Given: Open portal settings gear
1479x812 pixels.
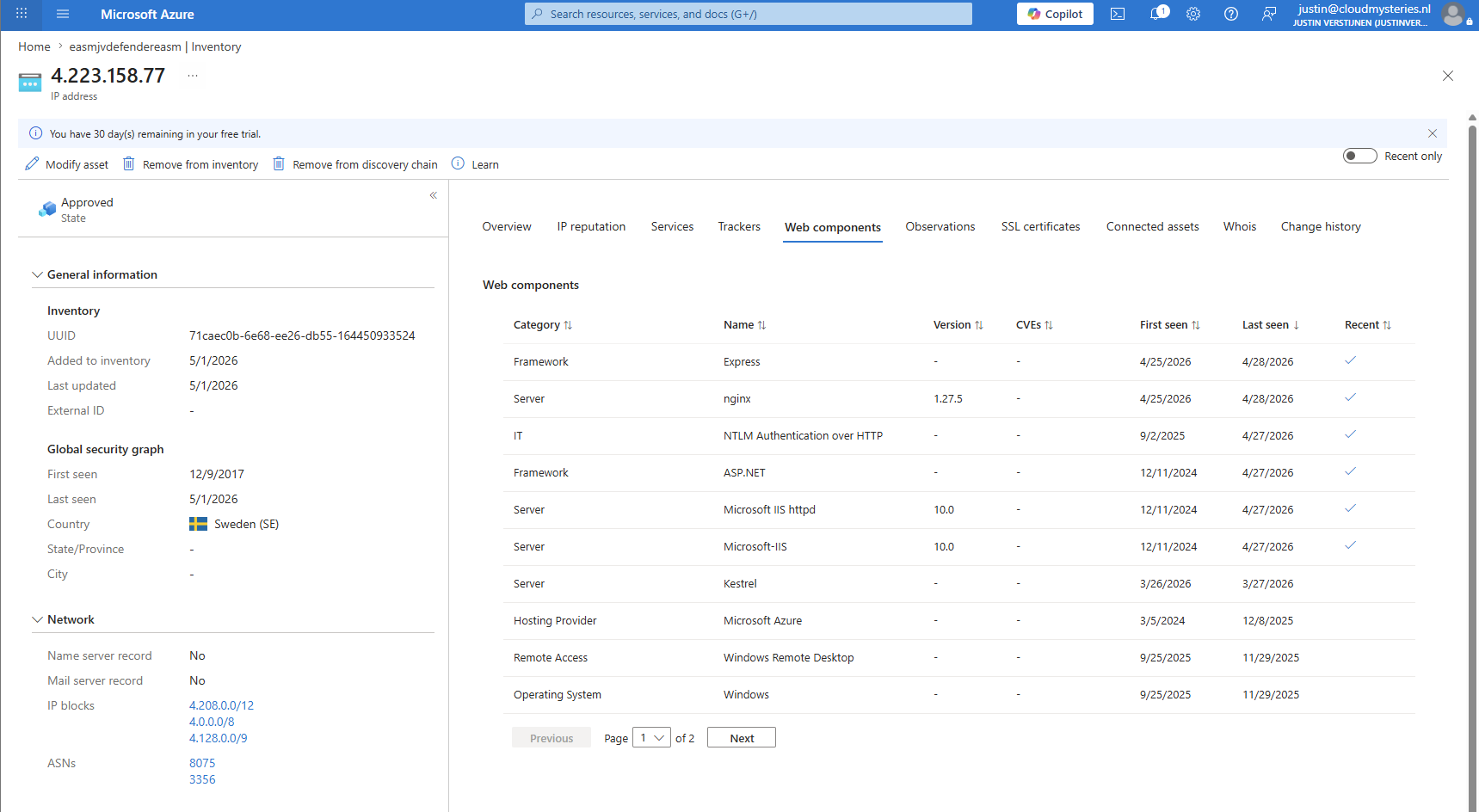Looking at the screenshot, I should point(1193,14).
